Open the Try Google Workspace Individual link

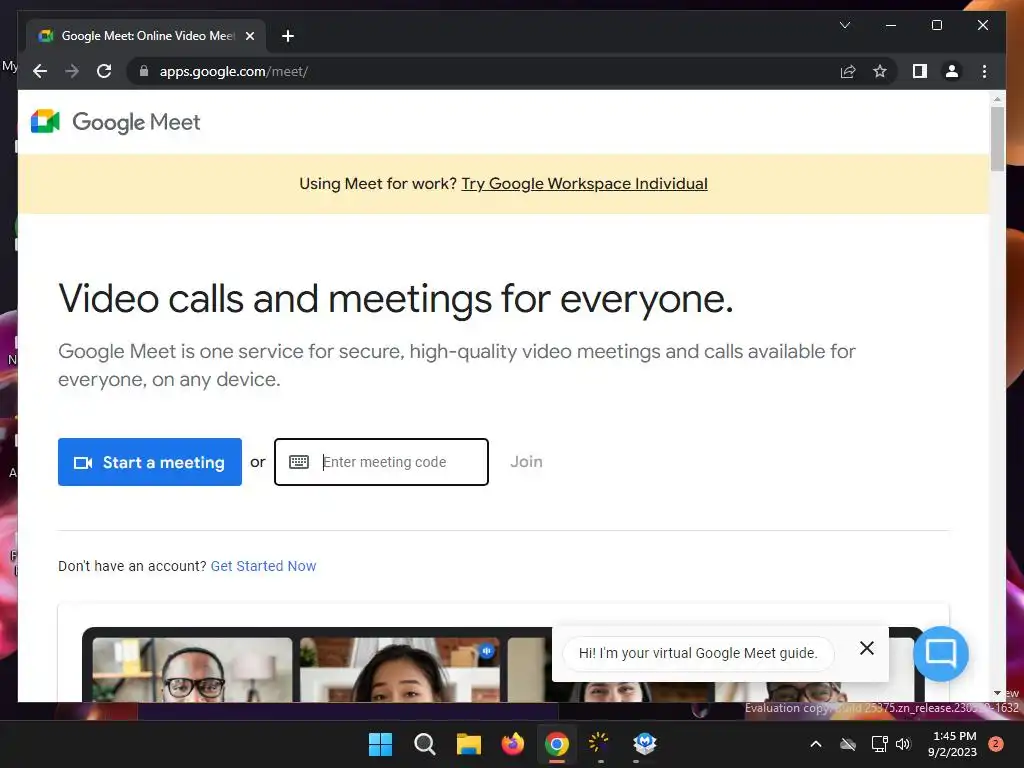point(584,184)
